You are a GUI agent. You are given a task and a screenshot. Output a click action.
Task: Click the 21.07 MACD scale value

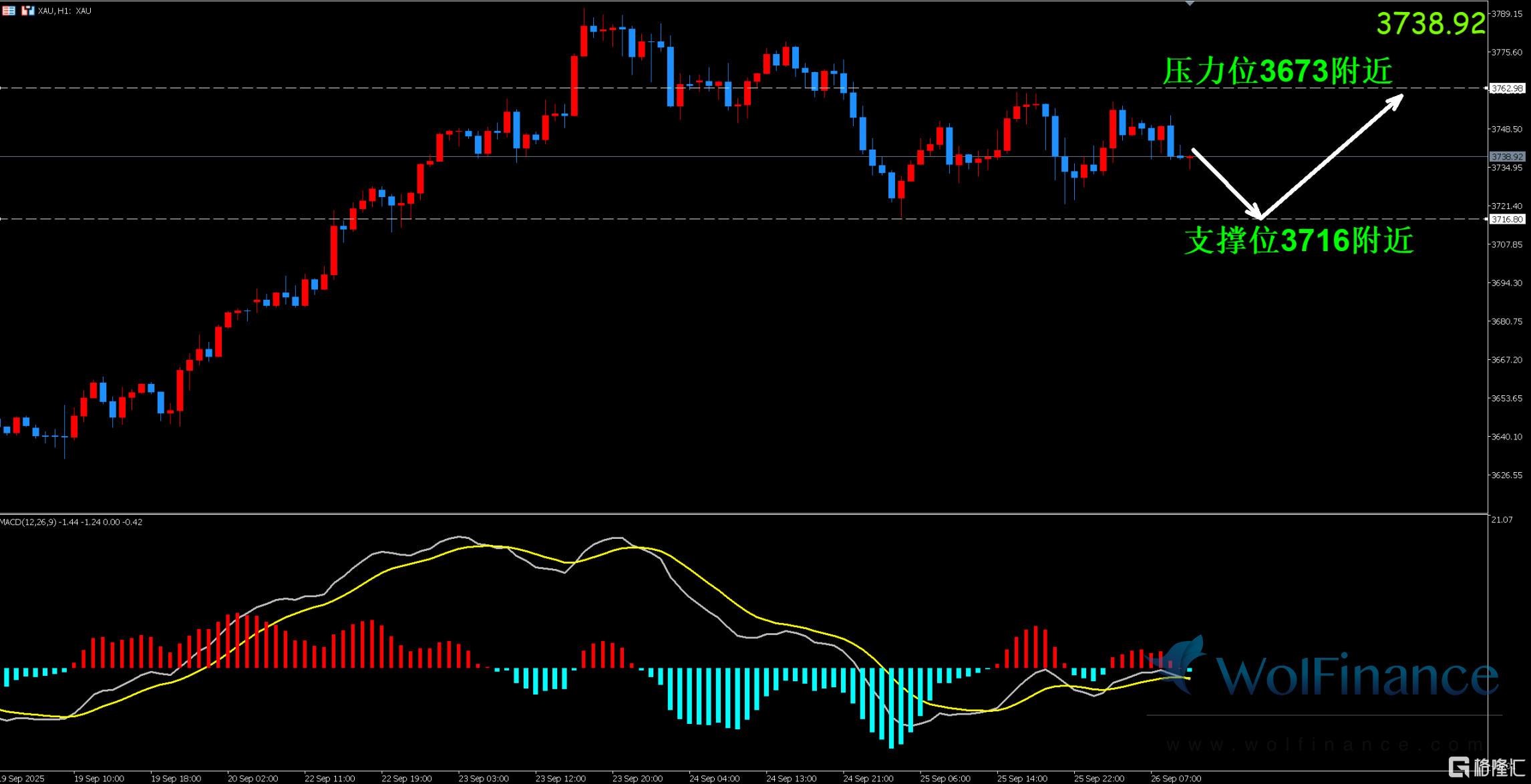pyautogui.click(x=1502, y=520)
